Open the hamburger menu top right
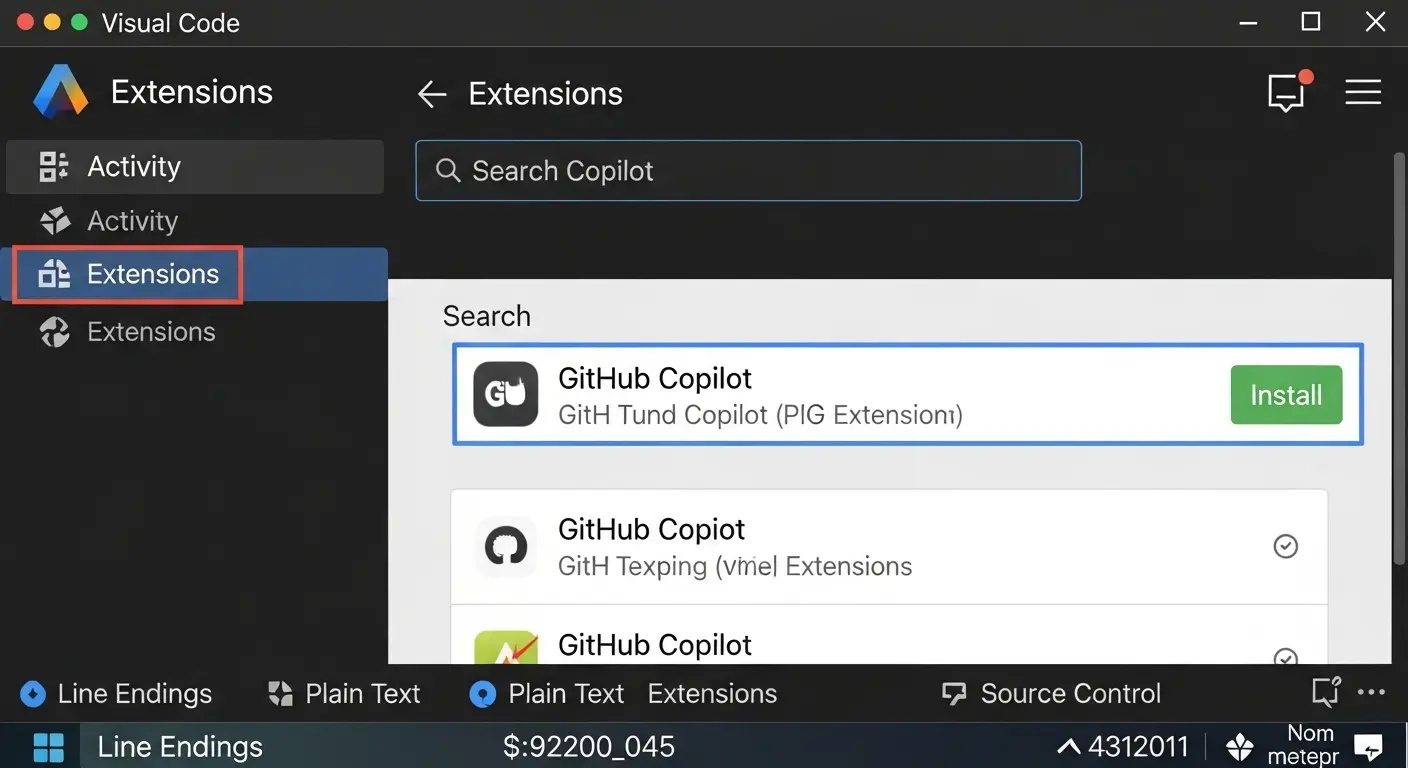 point(1363,92)
